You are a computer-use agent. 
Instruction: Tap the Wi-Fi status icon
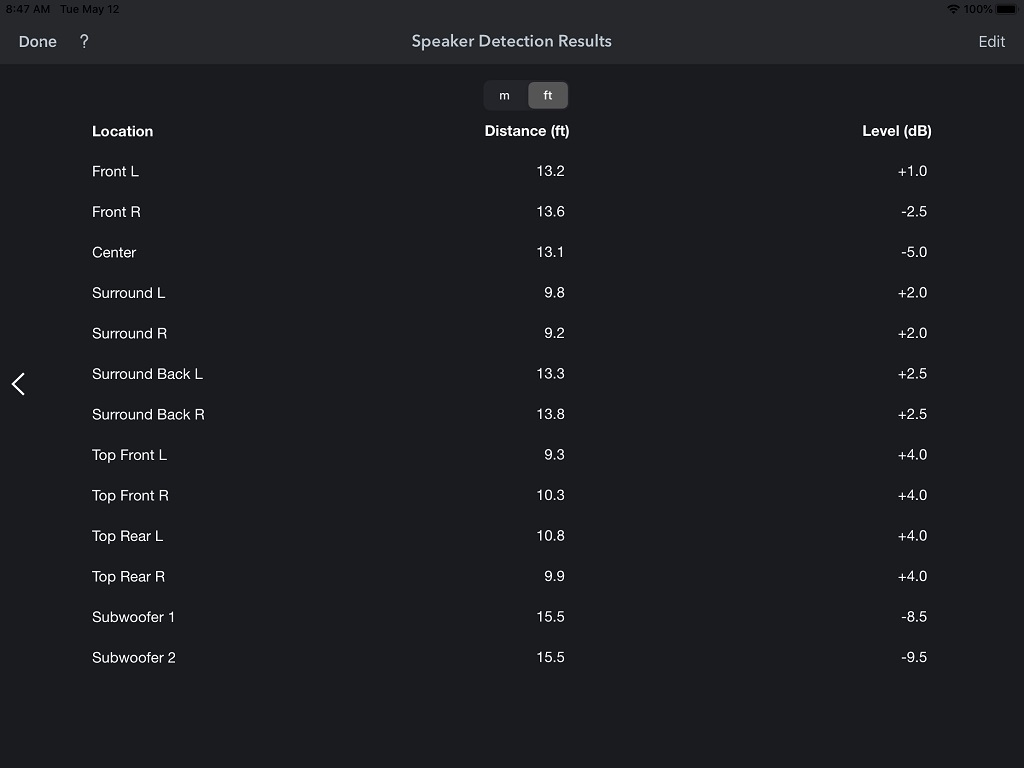point(953,9)
